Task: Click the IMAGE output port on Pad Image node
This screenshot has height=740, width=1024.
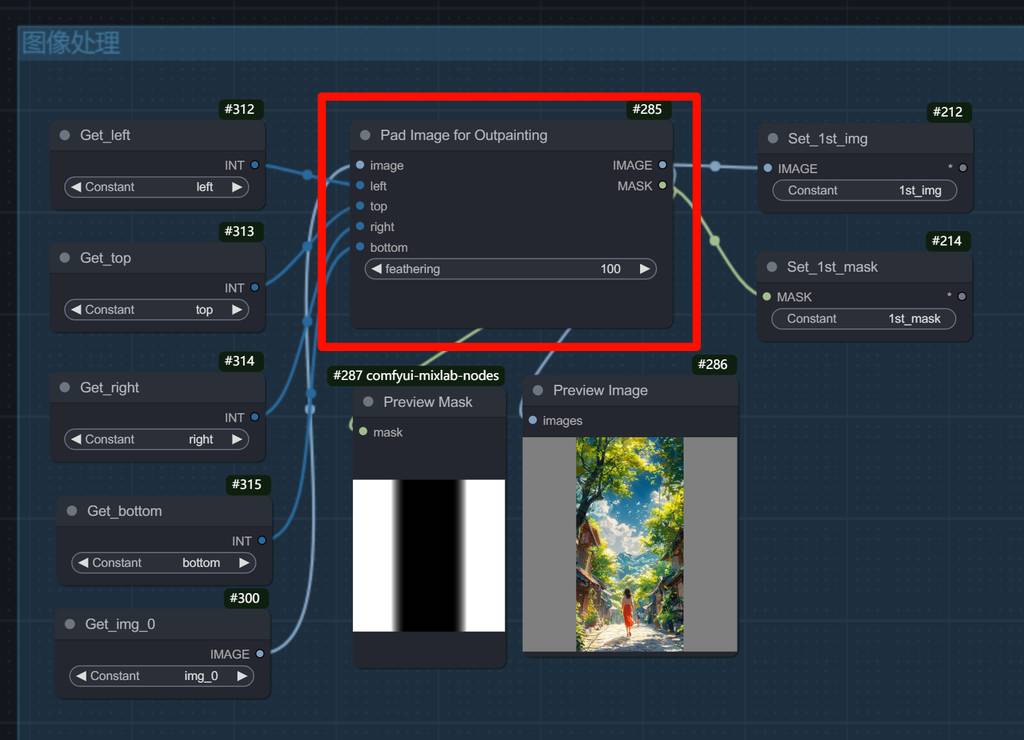Action: [x=662, y=165]
